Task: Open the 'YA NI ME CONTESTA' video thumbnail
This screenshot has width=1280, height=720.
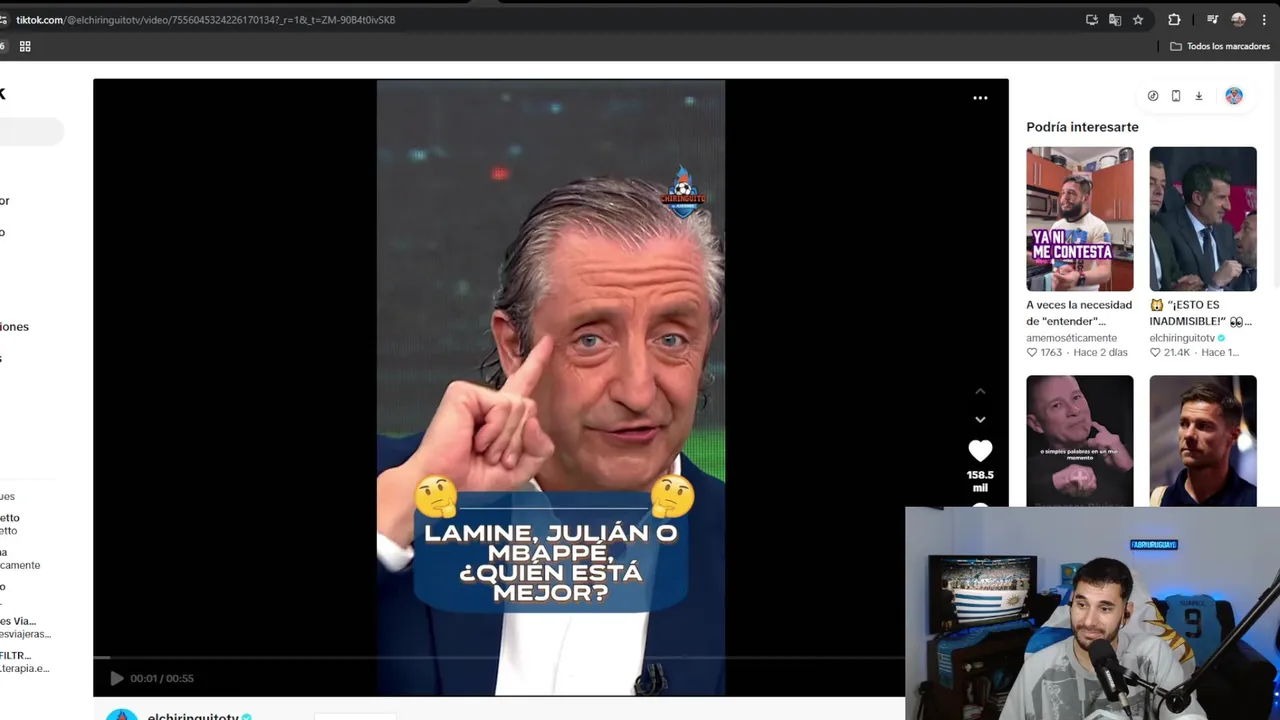Action: [1079, 219]
